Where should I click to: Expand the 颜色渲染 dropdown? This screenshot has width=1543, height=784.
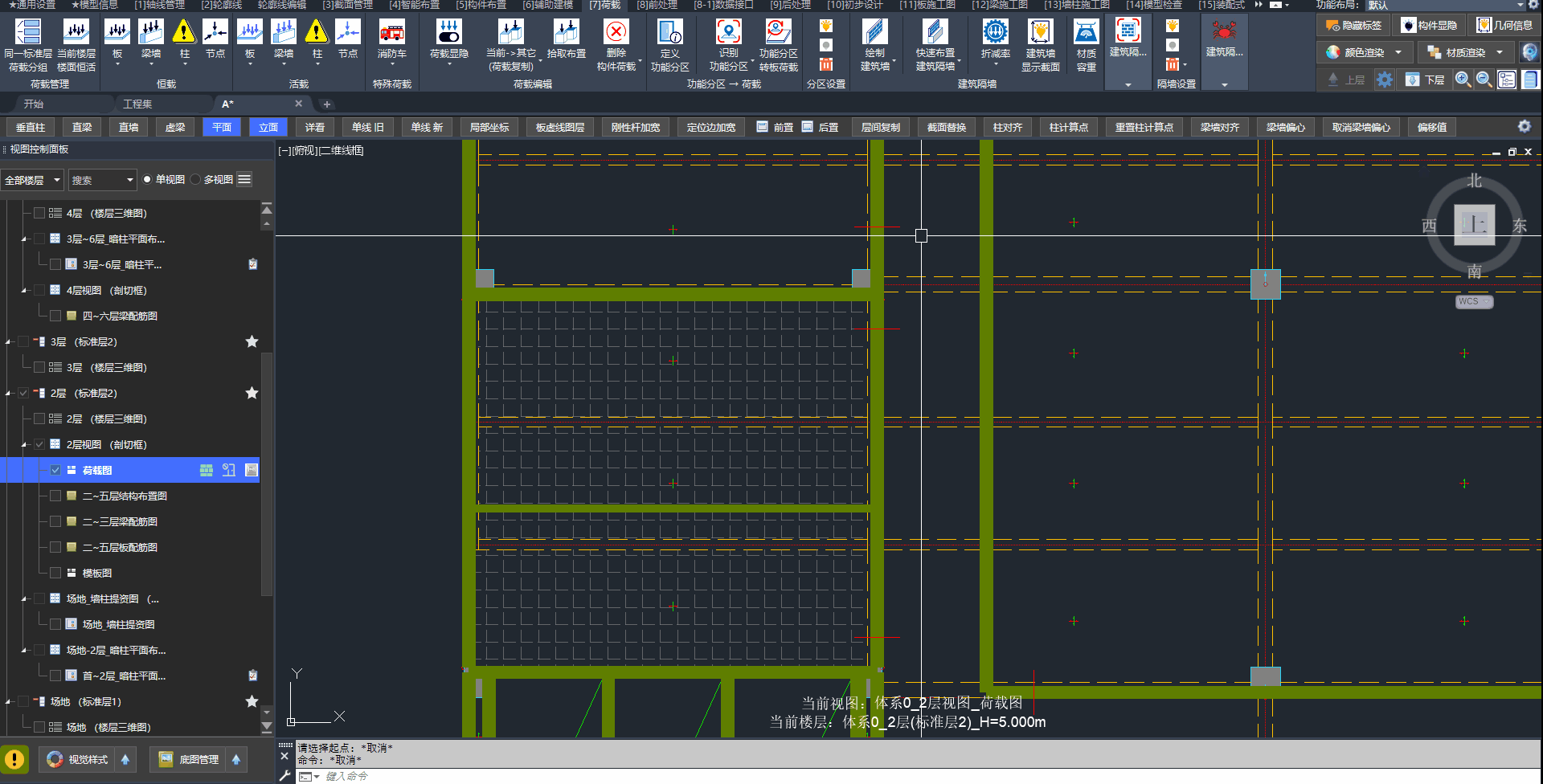tap(1398, 52)
